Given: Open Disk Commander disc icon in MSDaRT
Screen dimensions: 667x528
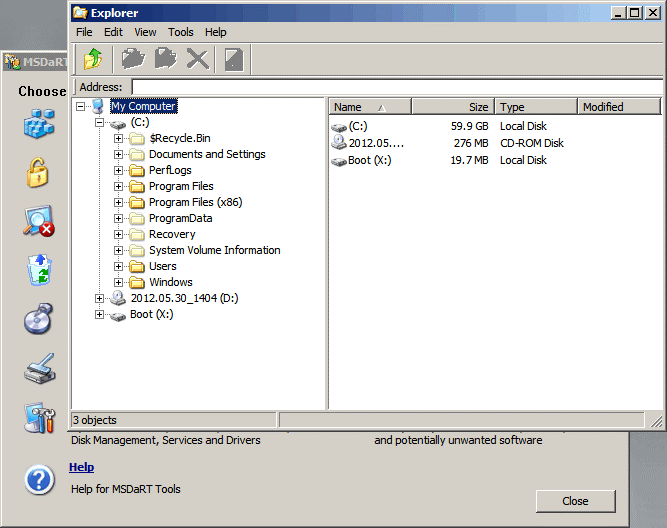Looking at the screenshot, I should tap(38, 319).
